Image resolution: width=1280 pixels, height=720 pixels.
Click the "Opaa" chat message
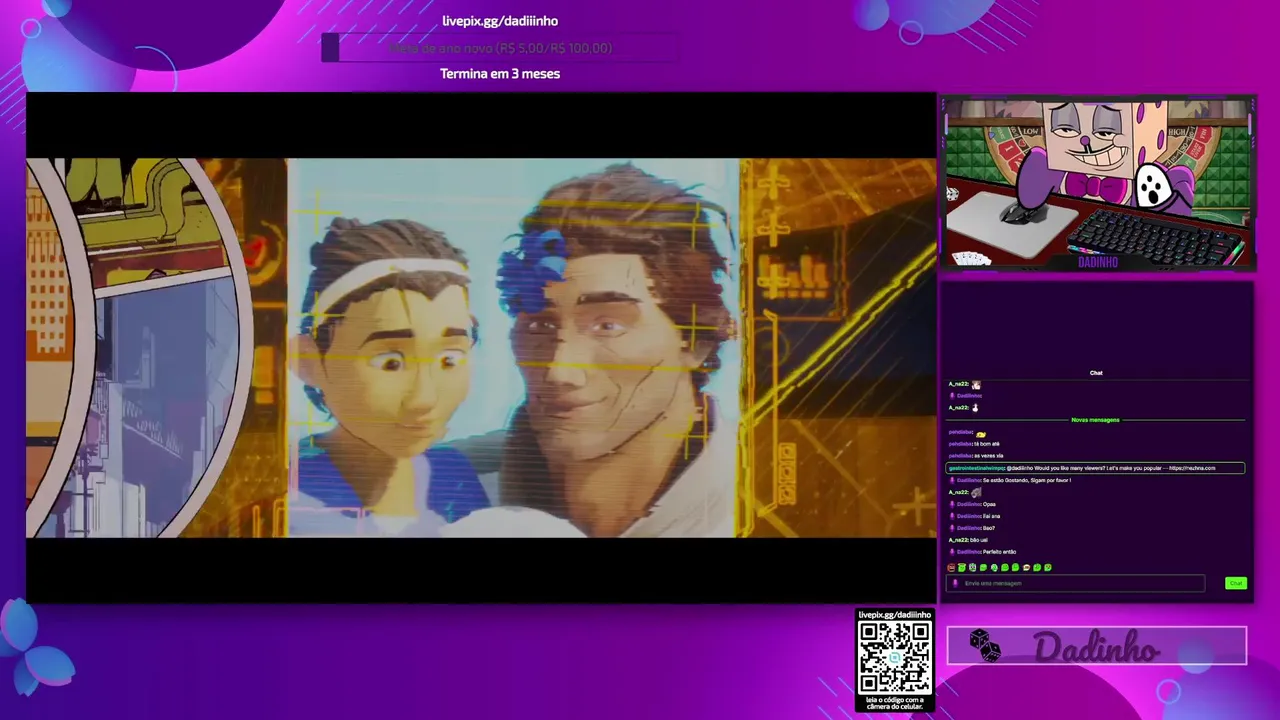click(989, 504)
